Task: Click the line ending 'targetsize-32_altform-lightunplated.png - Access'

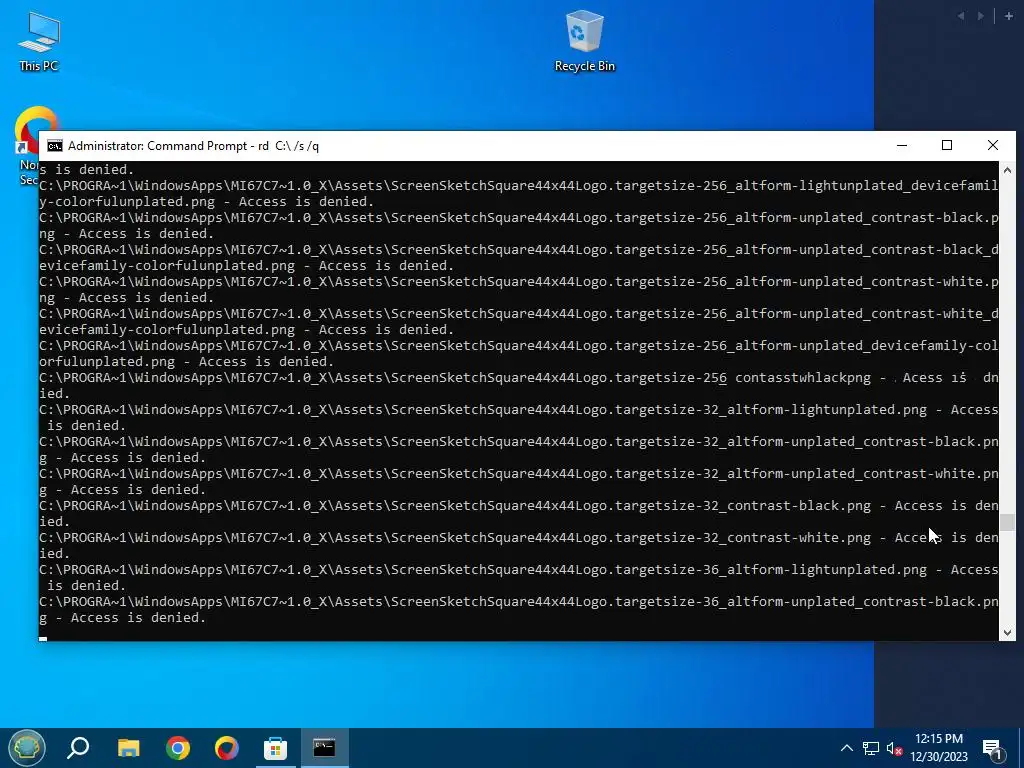Action: click(519, 409)
